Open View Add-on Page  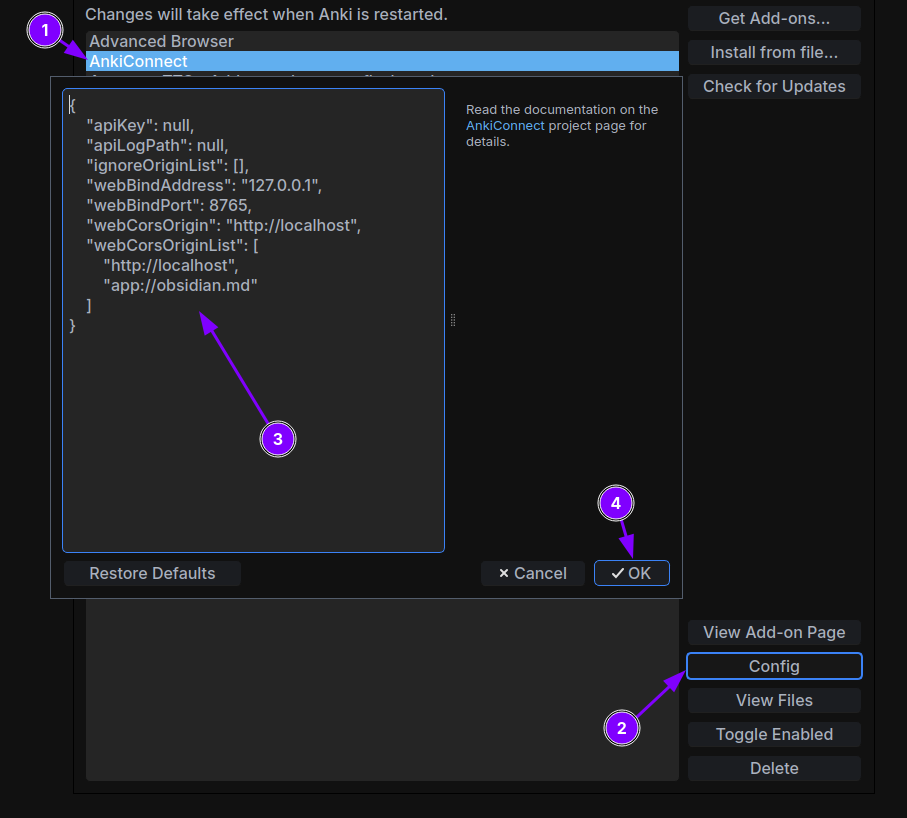click(x=773, y=632)
